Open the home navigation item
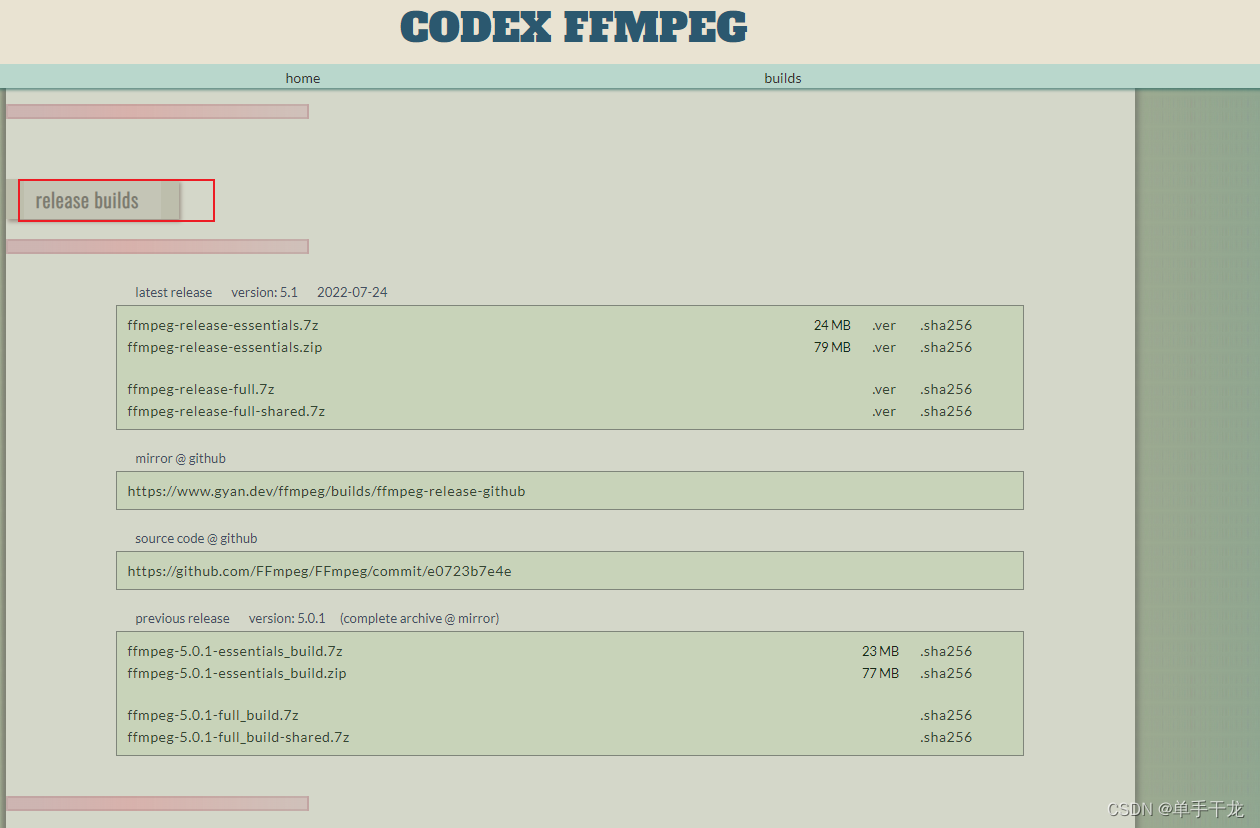This screenshot has height=828, width=1260. [303, 78]
